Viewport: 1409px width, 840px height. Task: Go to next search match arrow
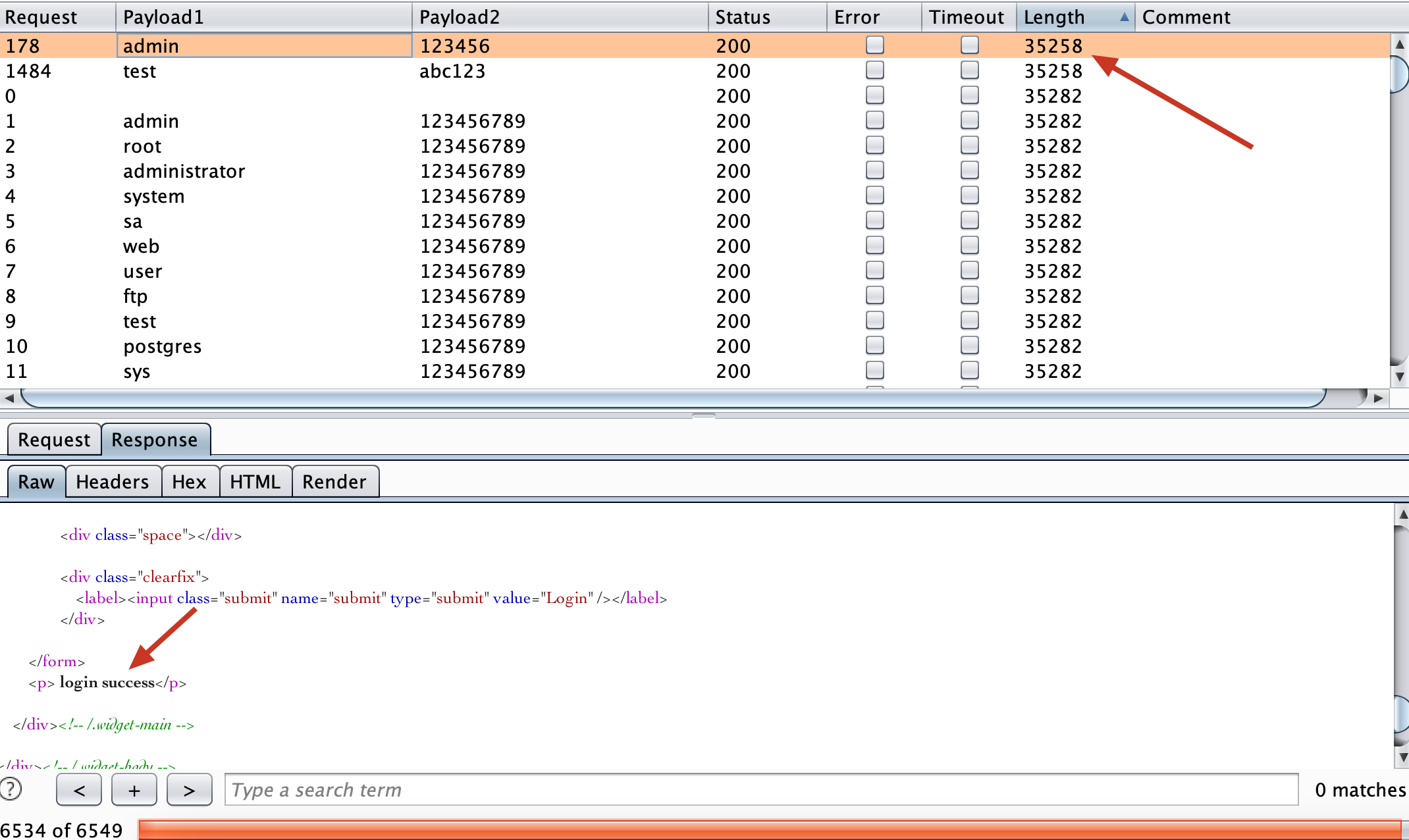pos(190,790)
